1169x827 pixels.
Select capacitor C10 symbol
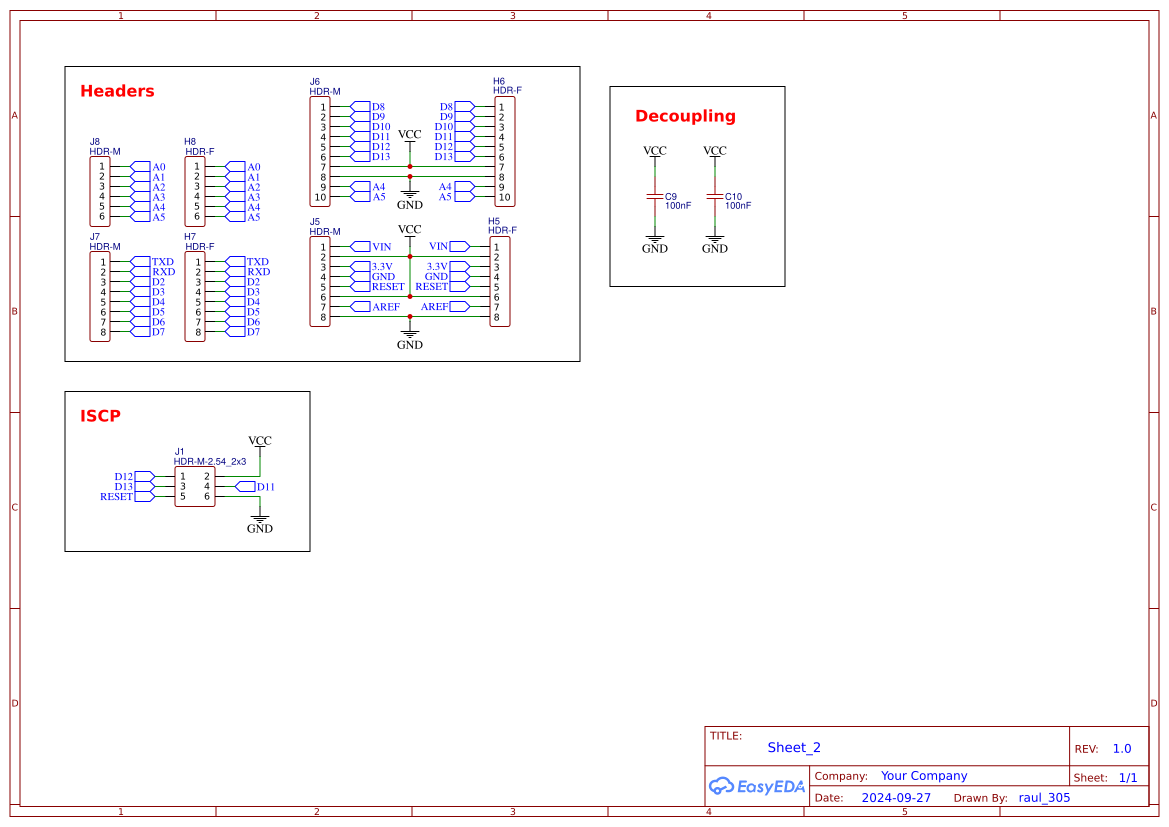714,196
